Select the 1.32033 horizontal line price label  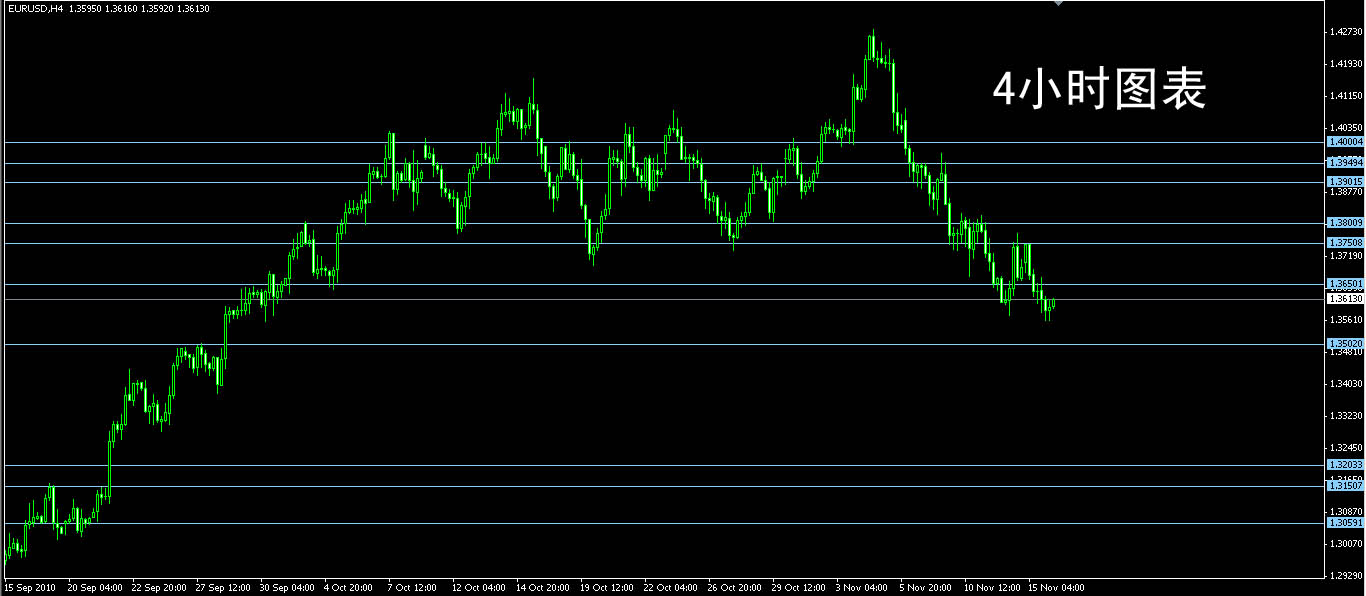(x=1345, y=464)
